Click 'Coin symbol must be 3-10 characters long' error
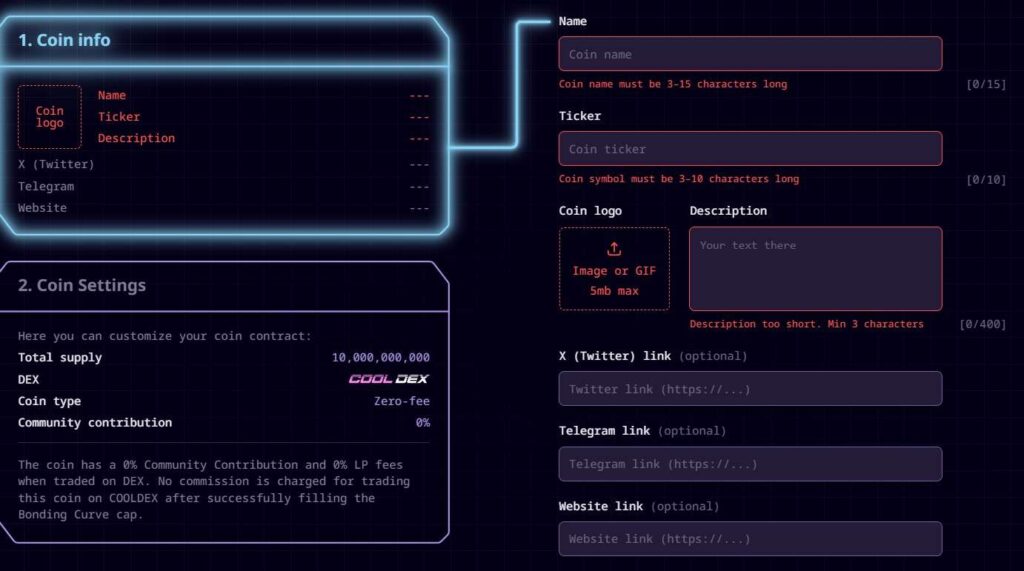The height and width of the screenshot is (571, 1024). click(x=679, y=179)
